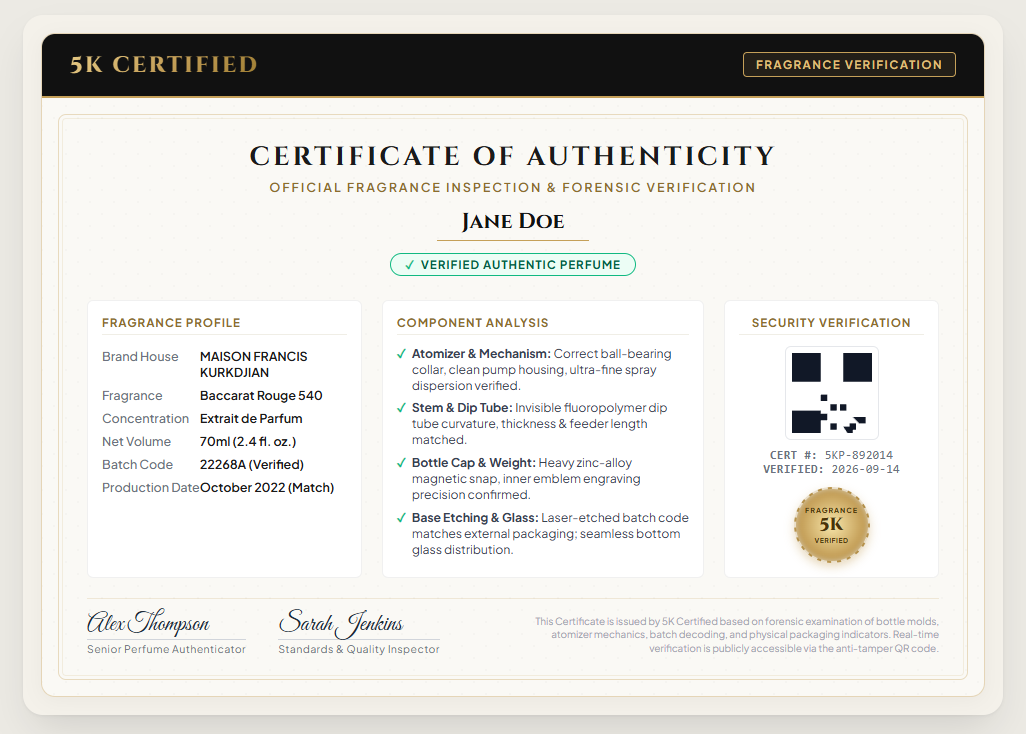
Task: Click the Maison Francis Kurkdjian brand value
Action: coord(254,364)
